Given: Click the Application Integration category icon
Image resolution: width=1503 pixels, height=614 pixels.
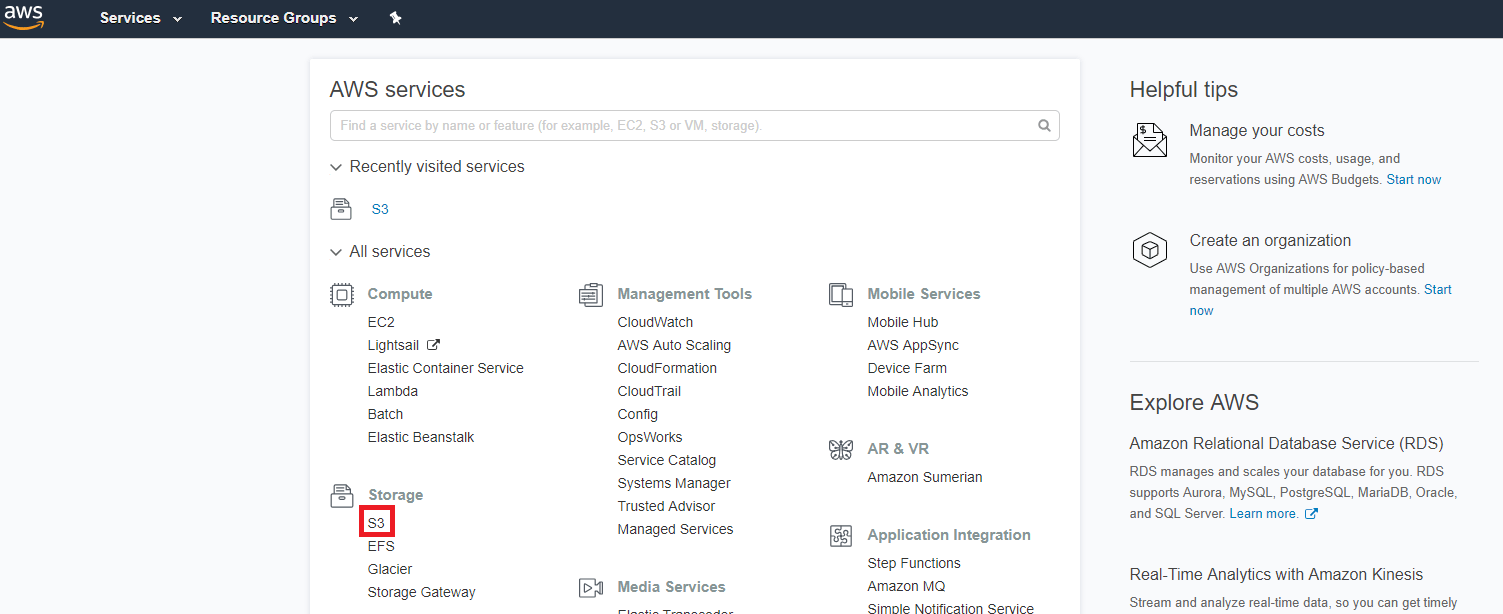Looking at the screenshot, I should click(x=840, y=535).
